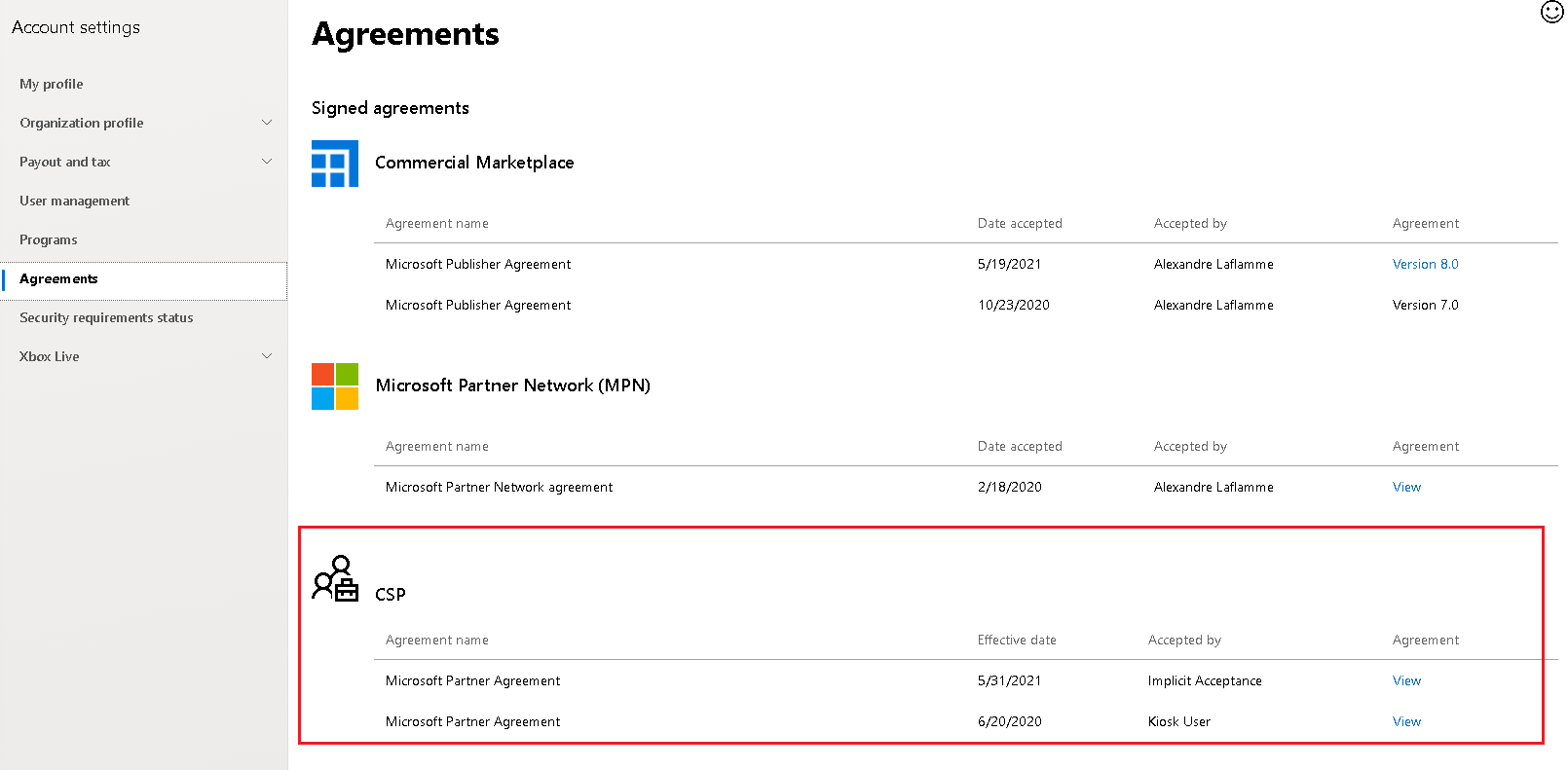View the 6/20/2020 Microsoft Partner Agreement
The image size is (1568, 770).
tap(1406, 721)
